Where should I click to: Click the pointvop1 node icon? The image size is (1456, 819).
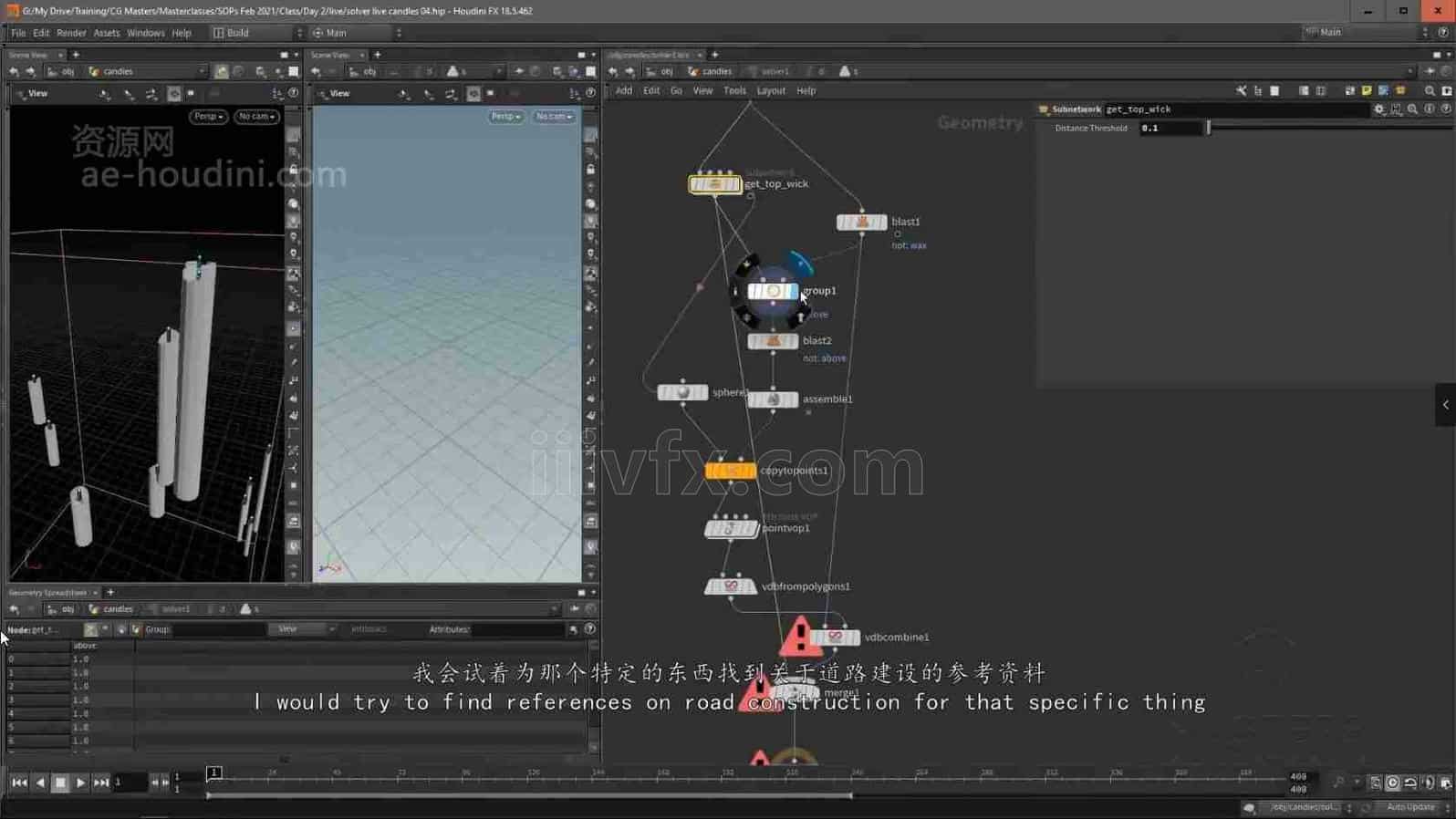(x=730, y=528)
